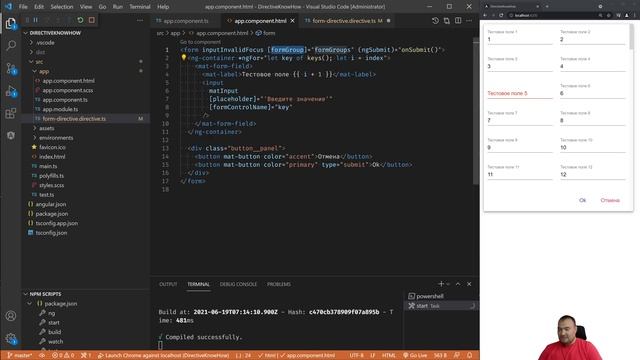Click the Отмена button in browser form
Viewport: 640px width, 360px height.
(610, 200)
